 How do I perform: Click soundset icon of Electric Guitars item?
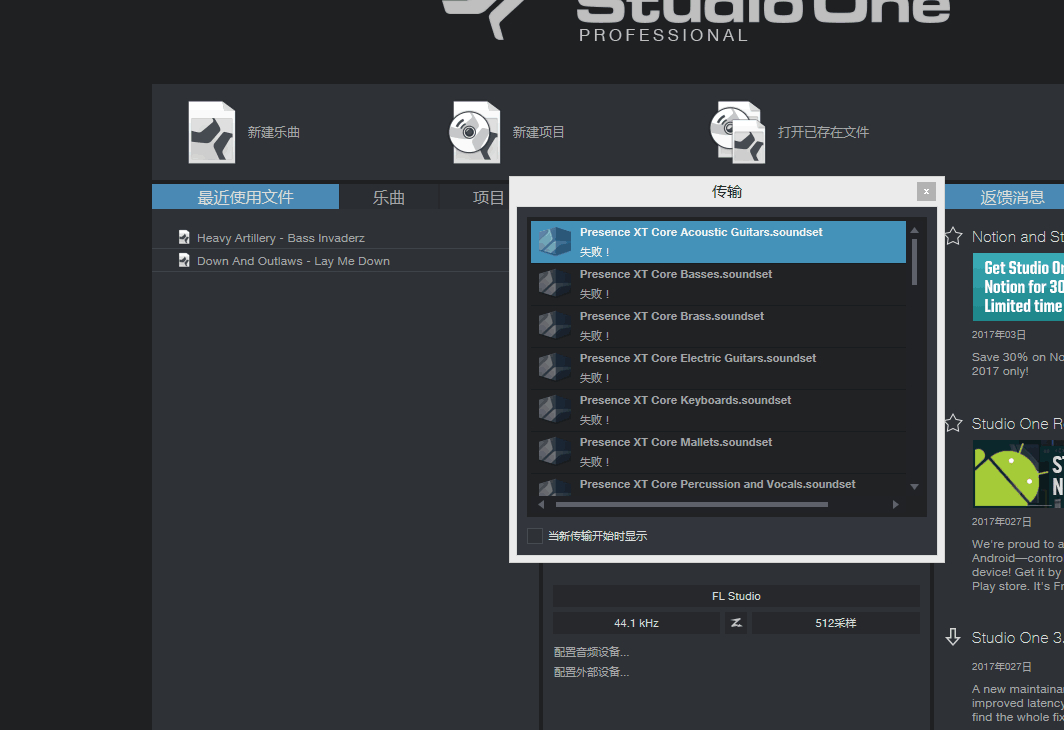coord(554,368)
